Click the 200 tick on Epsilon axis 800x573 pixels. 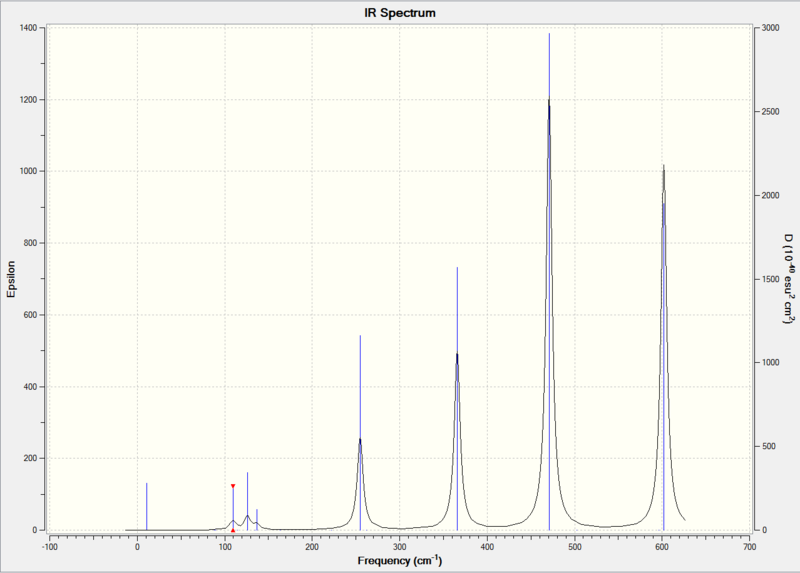click(x=31, y=458)
